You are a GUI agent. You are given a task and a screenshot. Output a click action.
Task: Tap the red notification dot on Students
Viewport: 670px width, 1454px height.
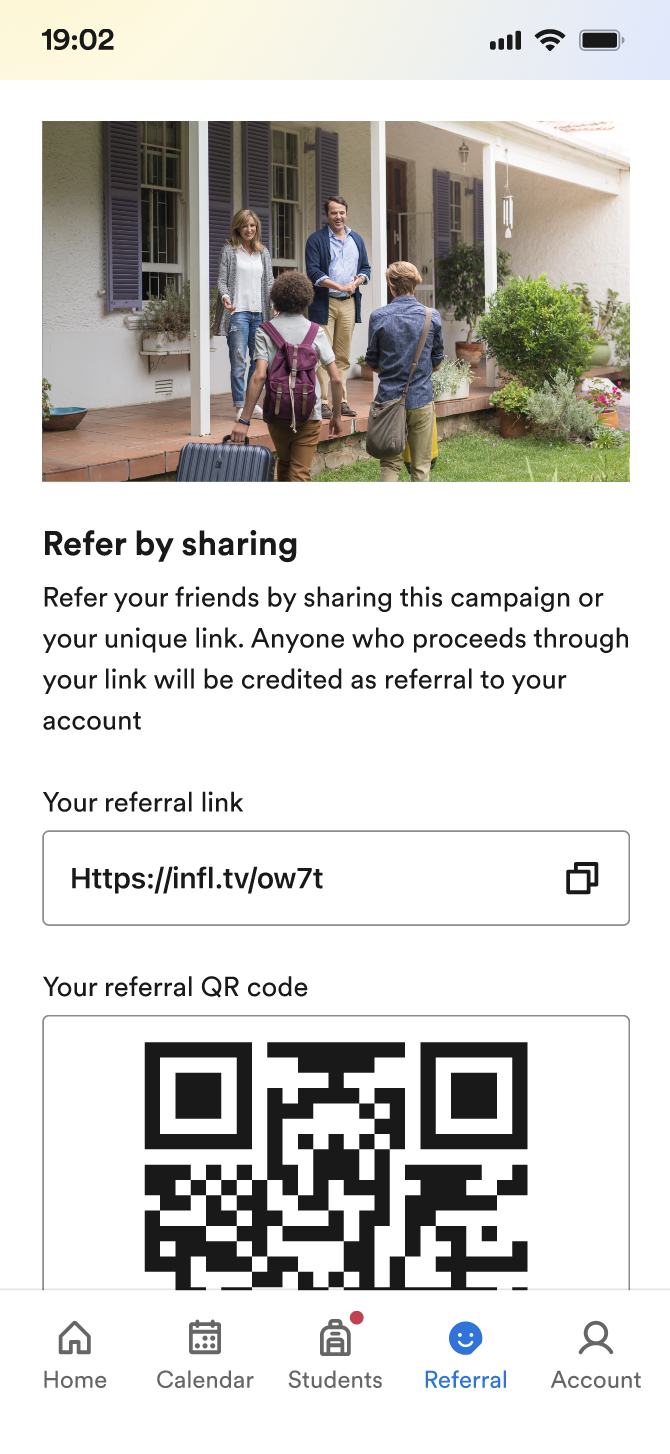(357, 1318)
